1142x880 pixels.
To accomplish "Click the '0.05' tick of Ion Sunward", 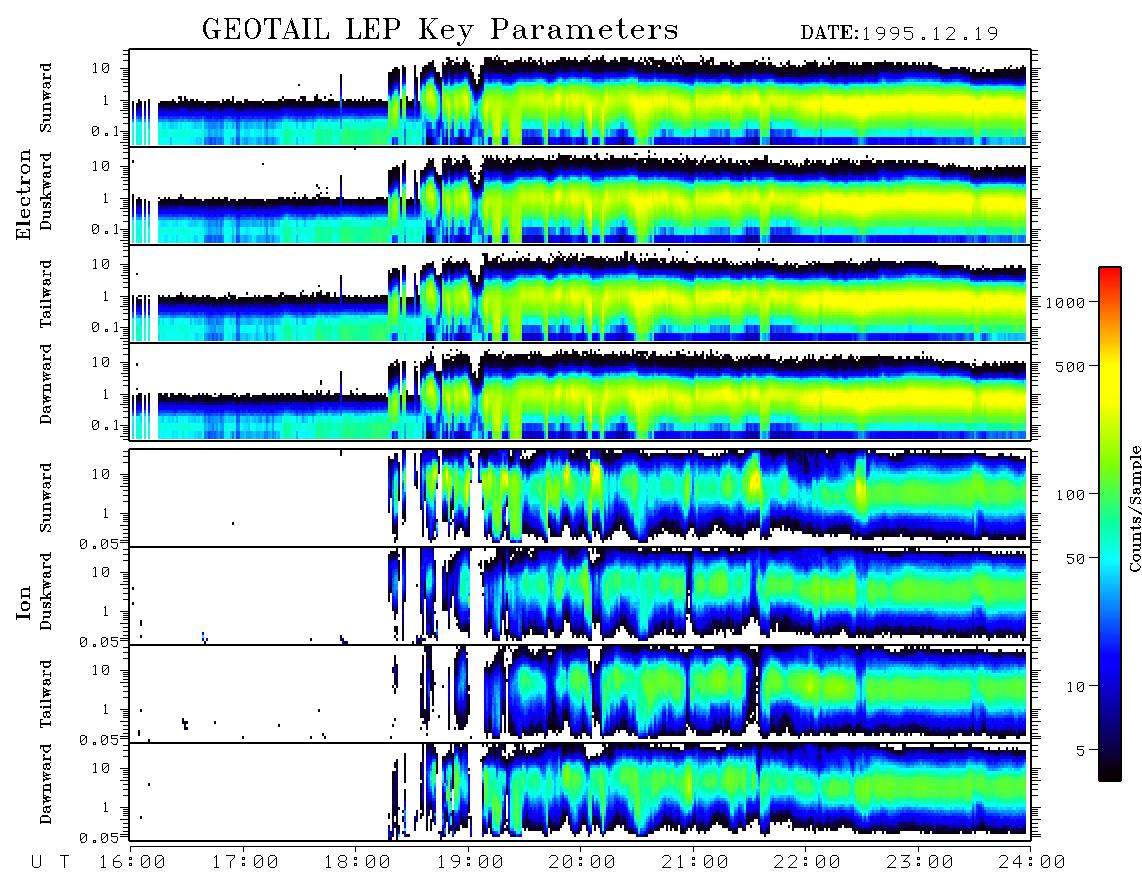I will click(99, 543).
